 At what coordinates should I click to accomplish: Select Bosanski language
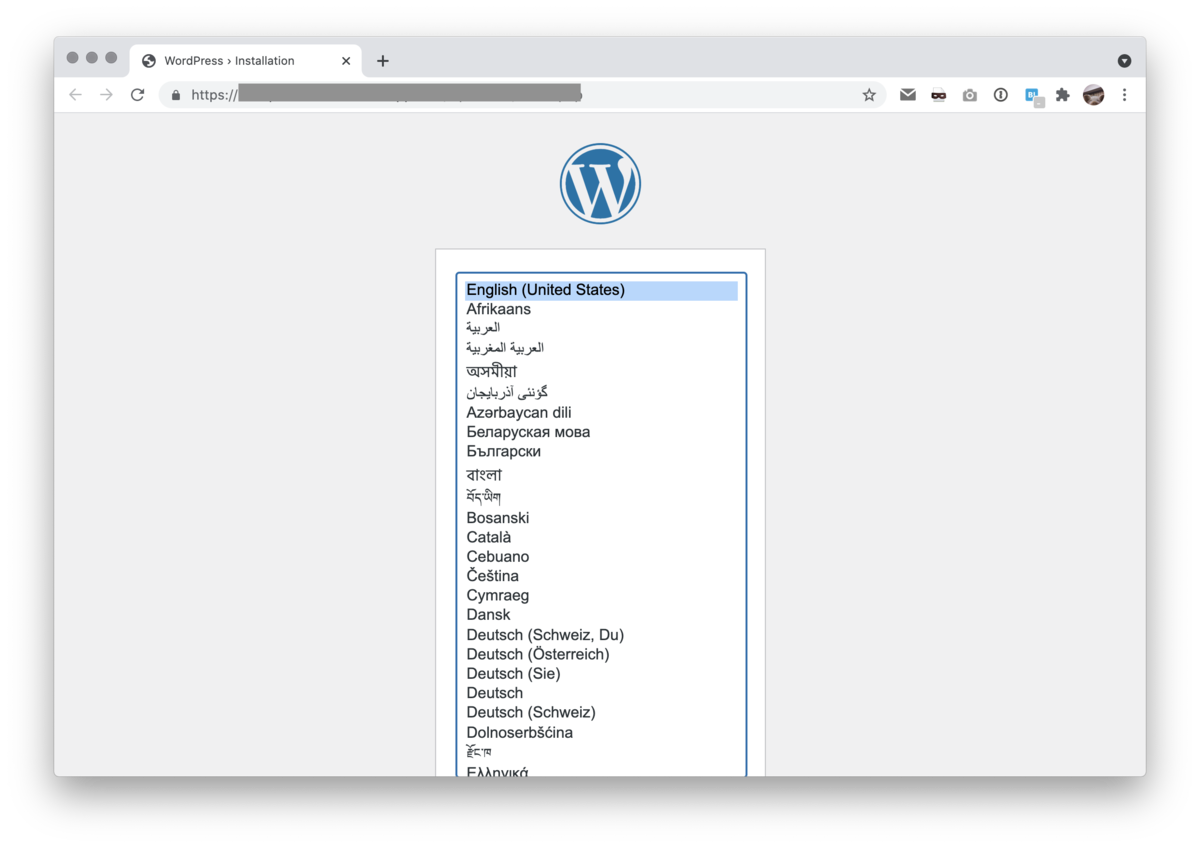(601, 518)
